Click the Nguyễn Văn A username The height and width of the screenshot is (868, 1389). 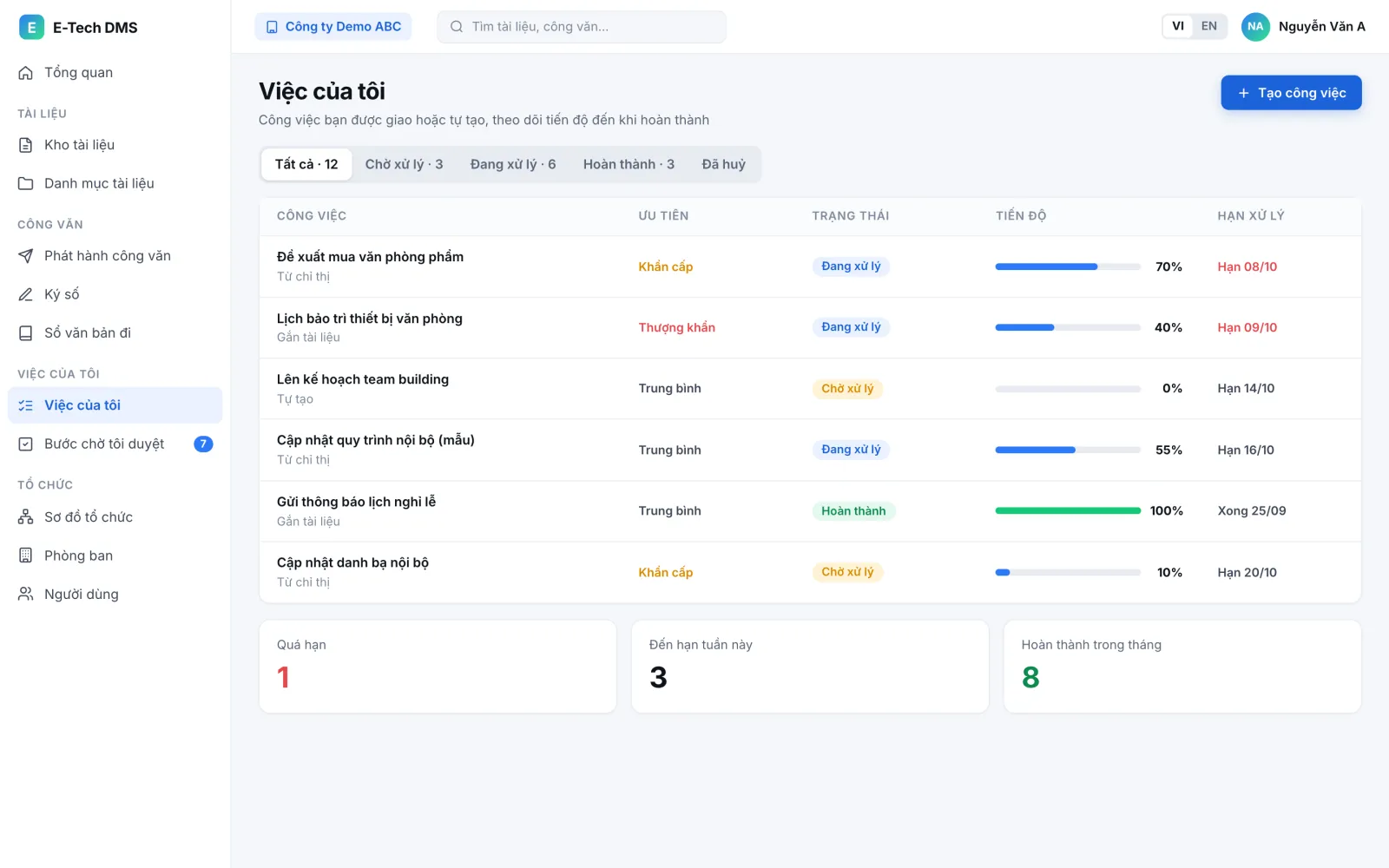1322,27
